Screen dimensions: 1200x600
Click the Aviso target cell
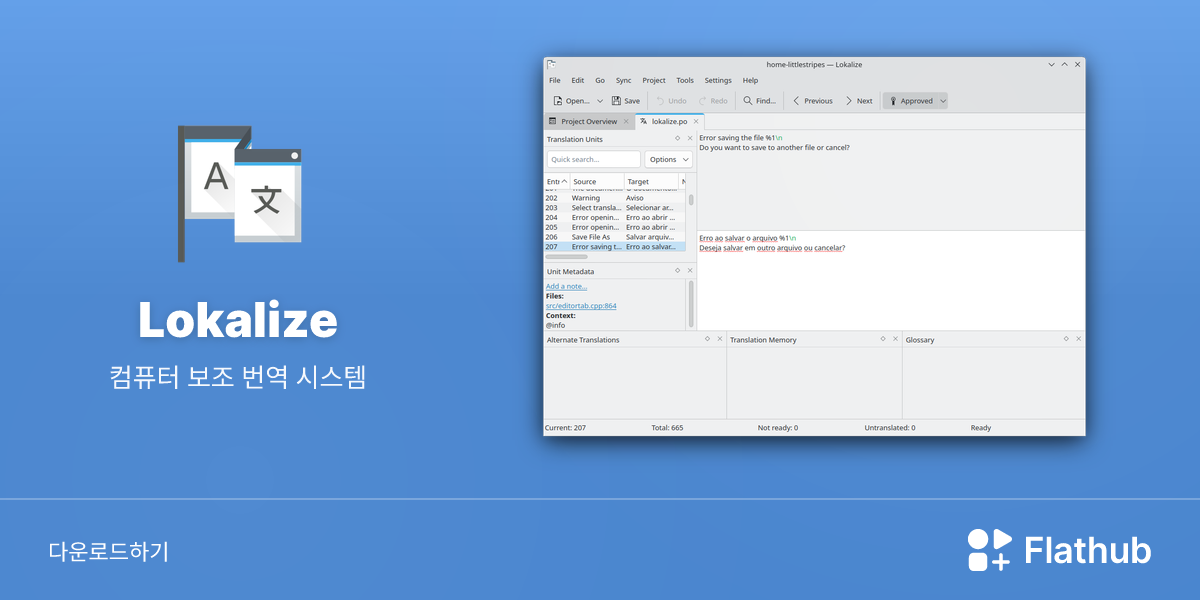click(635, 198)
